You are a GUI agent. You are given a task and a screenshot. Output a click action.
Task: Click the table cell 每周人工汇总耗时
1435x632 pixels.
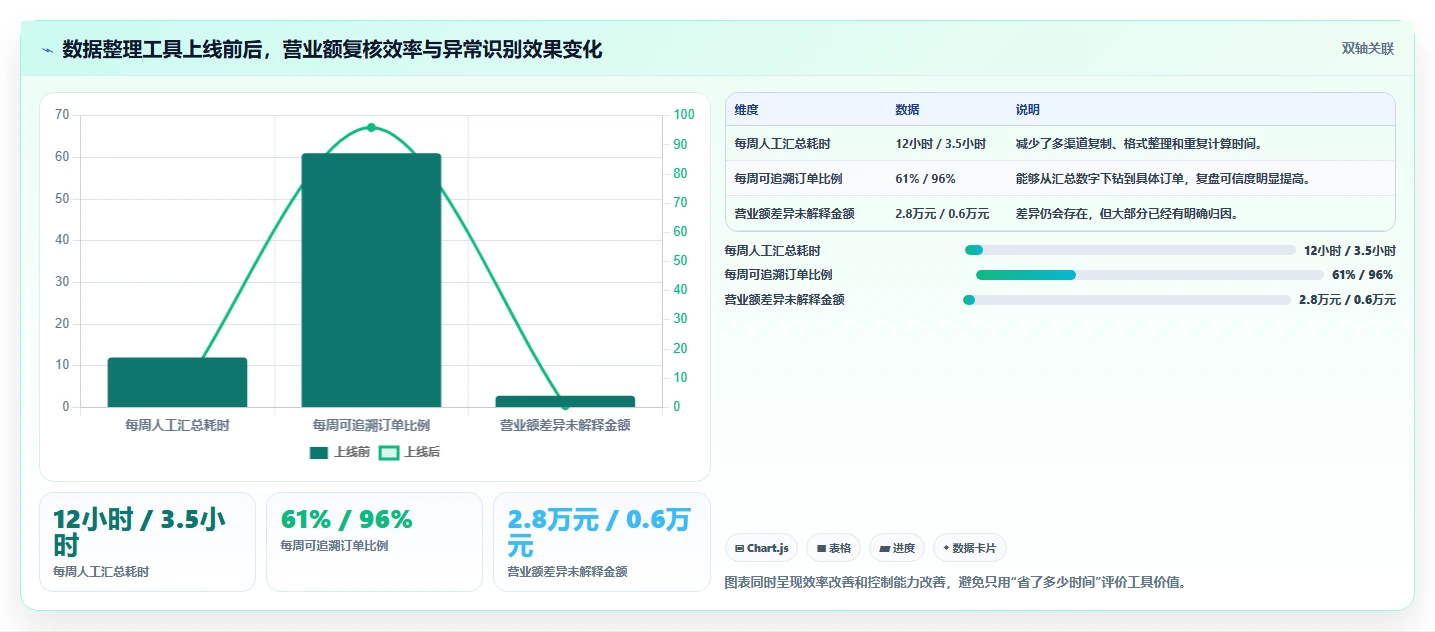pos(782,144)
